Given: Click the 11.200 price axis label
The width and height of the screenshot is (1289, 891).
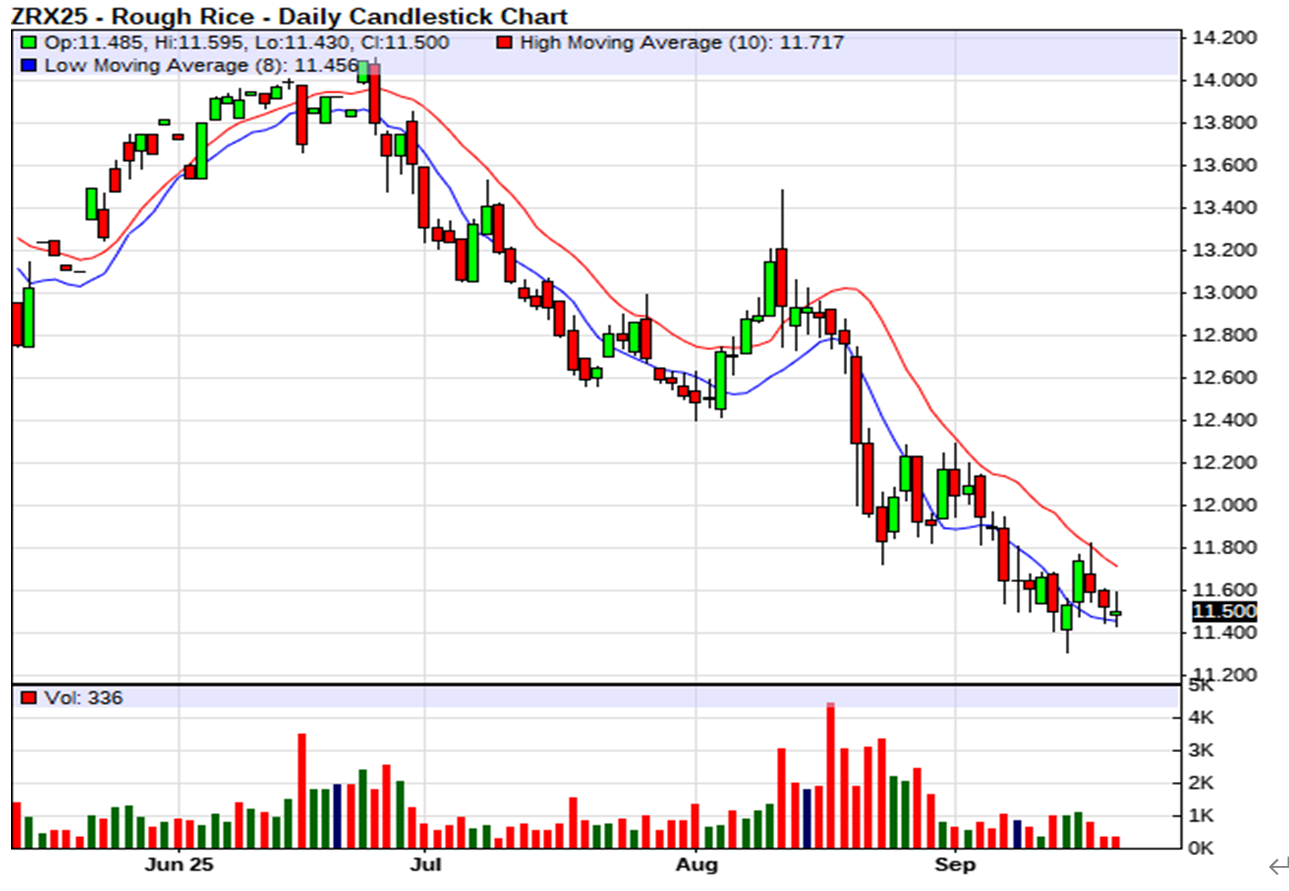Looking at the screenshot, I should click(1221, 675).
